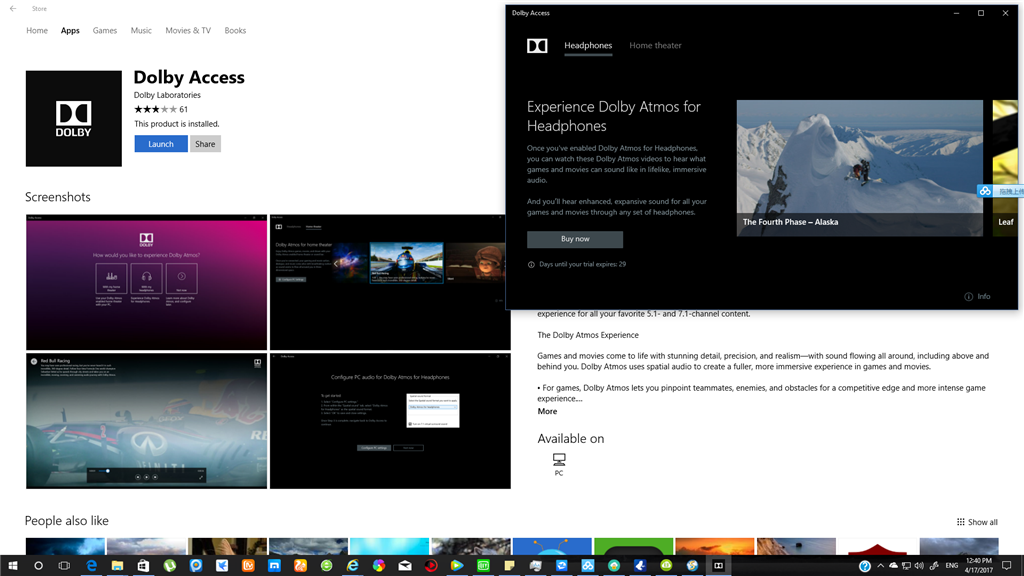Open Sticky Notes taskbar icon
The image size is (1024, 576).
tap(509, 566)
